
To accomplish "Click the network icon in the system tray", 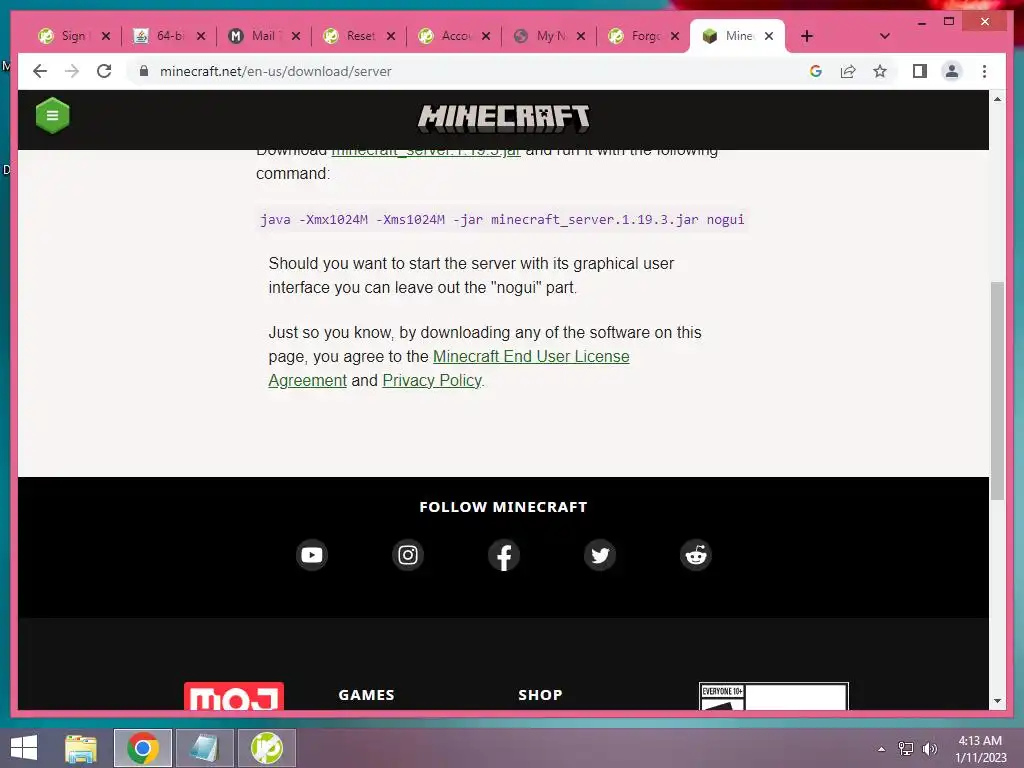I will 905,748.
